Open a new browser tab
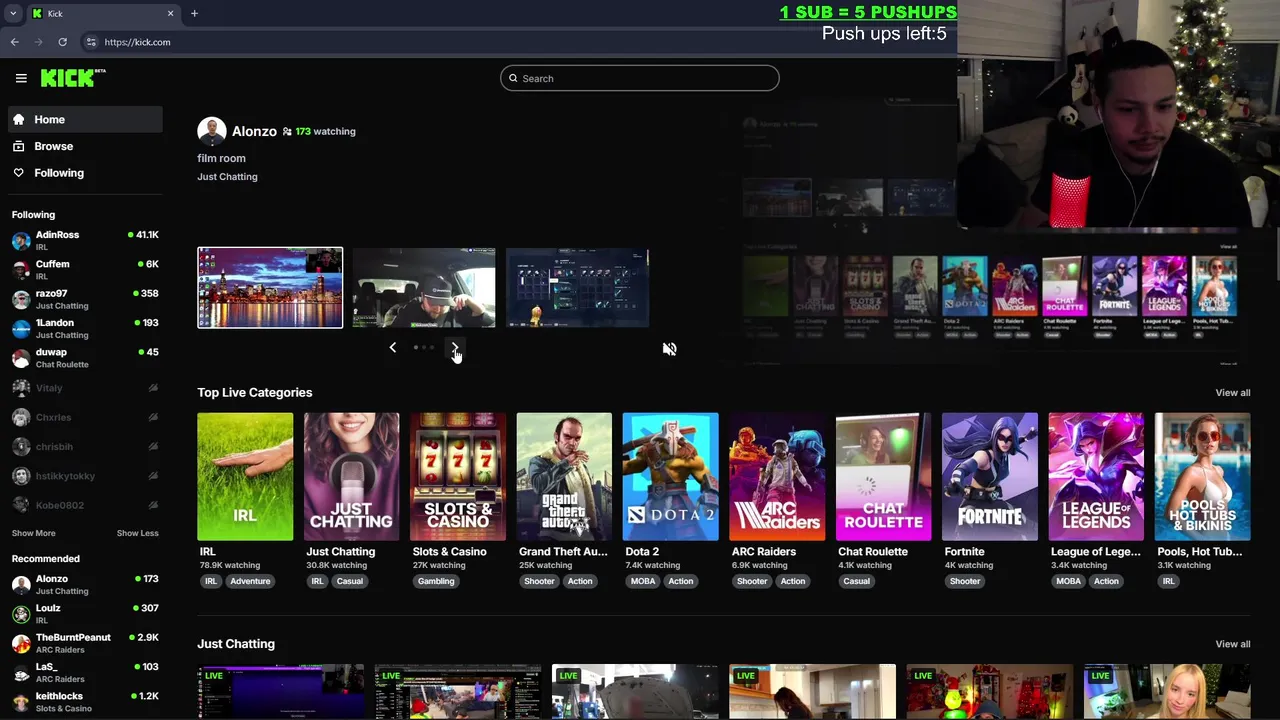1280x720 pixels. (194, 13)
